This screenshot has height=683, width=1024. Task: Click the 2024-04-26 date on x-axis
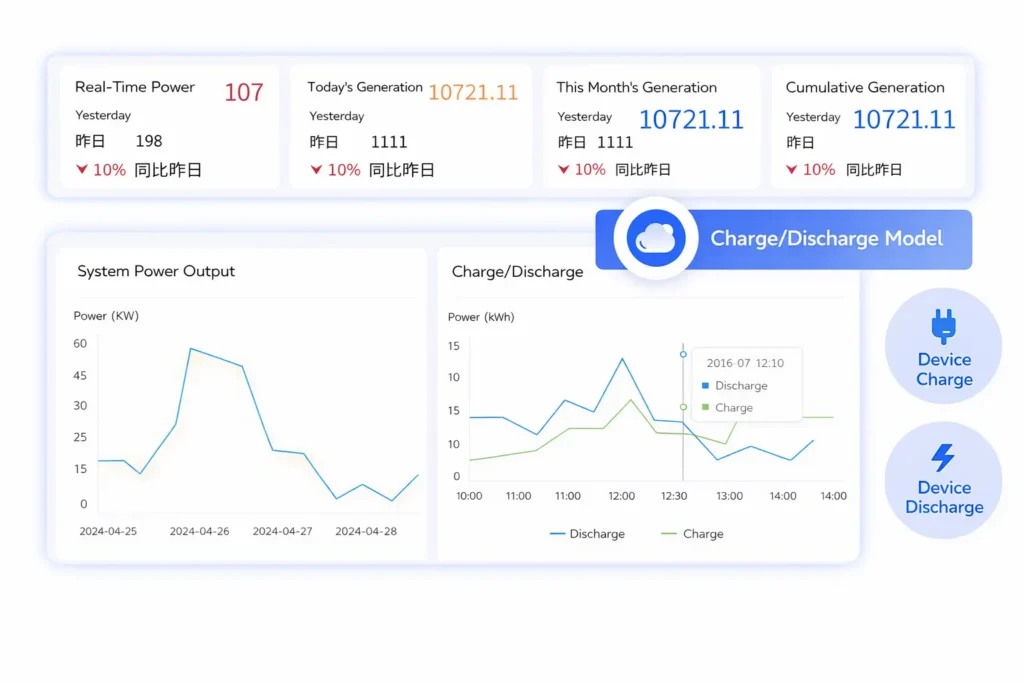[x=199, y=531]
